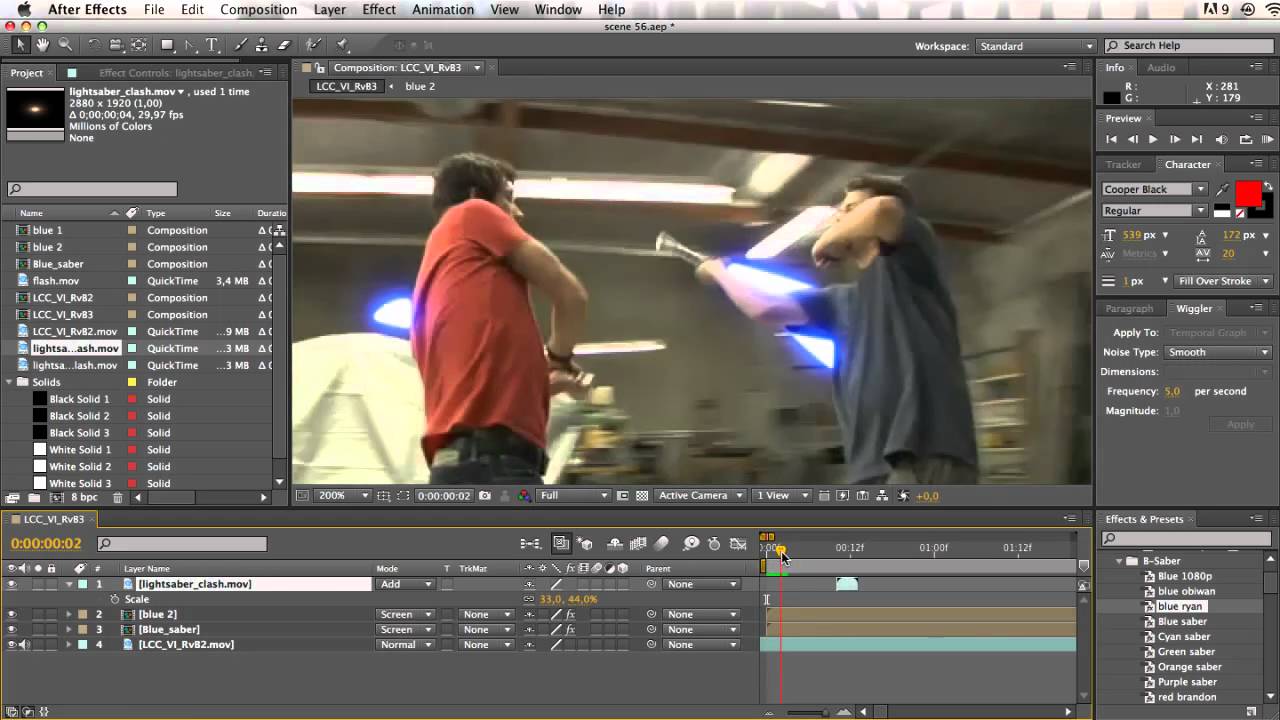
Task: Open the Effect menu
Action: point(379,9)
